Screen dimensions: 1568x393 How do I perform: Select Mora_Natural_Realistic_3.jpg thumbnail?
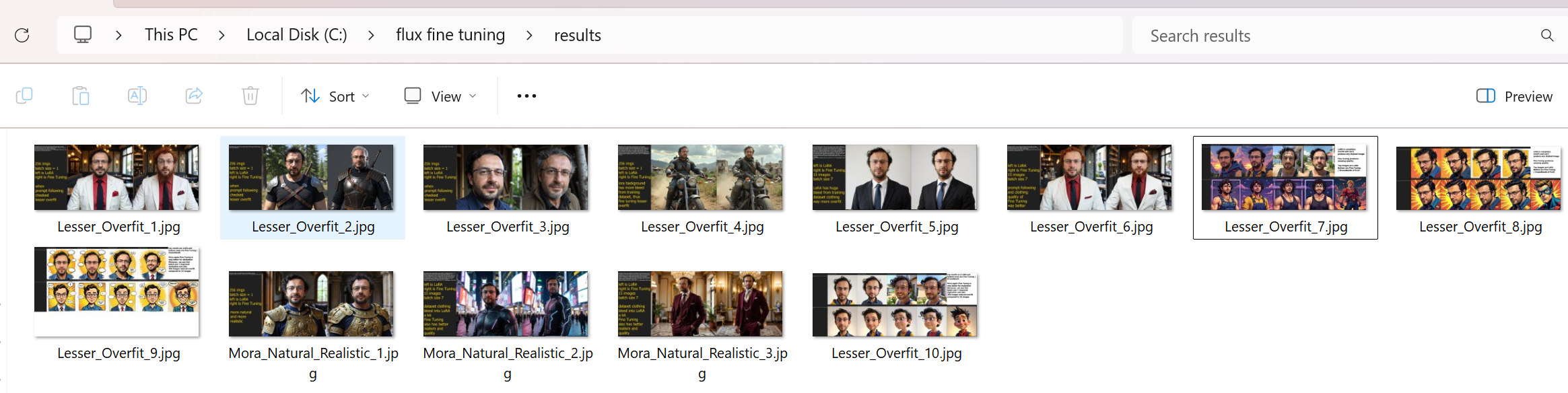pyautogui.click(x=700, y=303)
